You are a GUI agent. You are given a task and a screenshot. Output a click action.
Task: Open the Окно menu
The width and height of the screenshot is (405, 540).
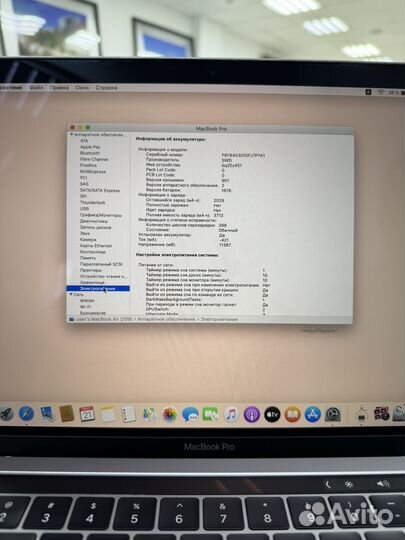click(x=82, y=87)
